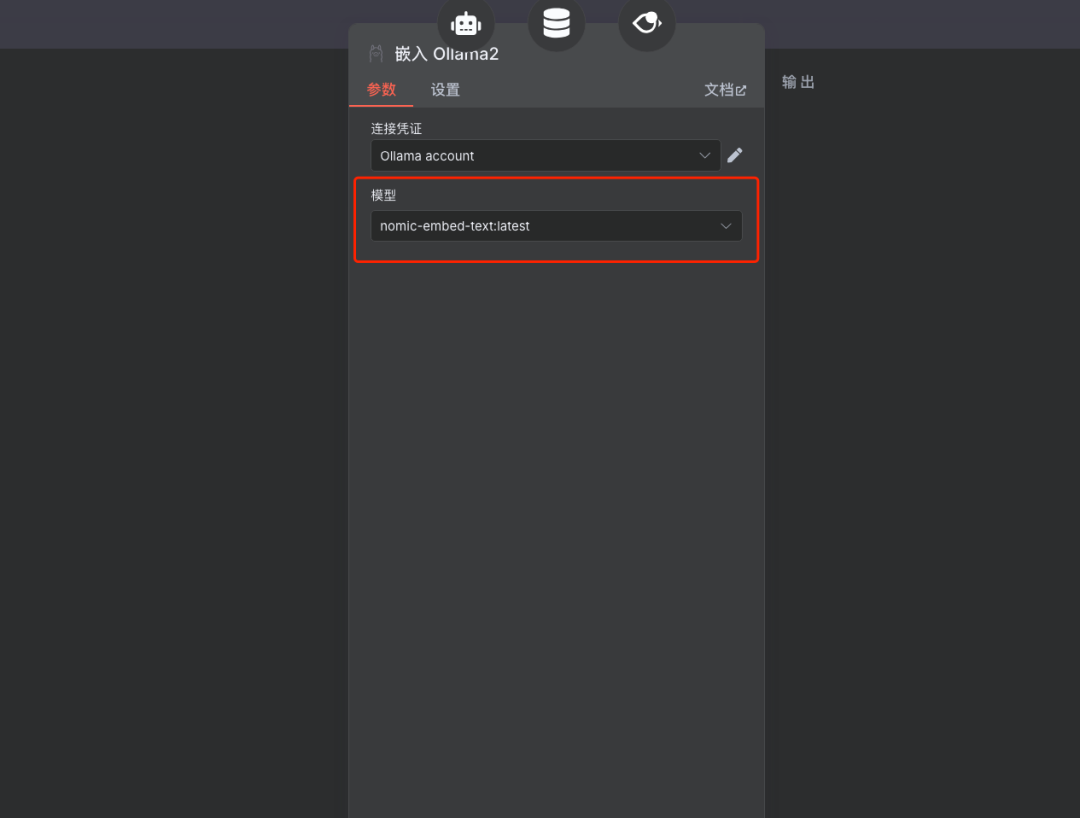Viewport: 1080px width, 818px height.
Task: Open the 文档 documentation link
Action: pos(725,90)
